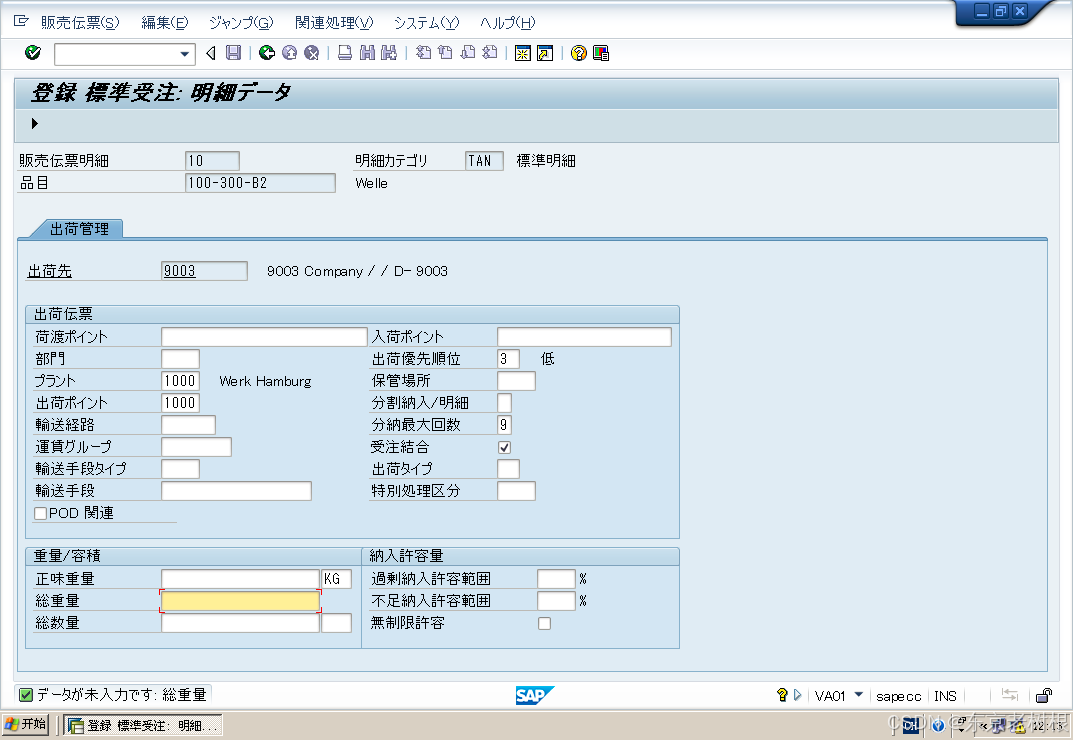Click the 総数量 input field

coord(240,623)
